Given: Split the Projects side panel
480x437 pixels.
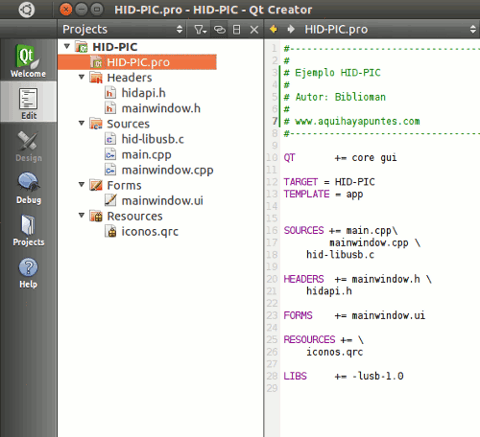Looking at the screenshot, I should (x=237, y=30).
